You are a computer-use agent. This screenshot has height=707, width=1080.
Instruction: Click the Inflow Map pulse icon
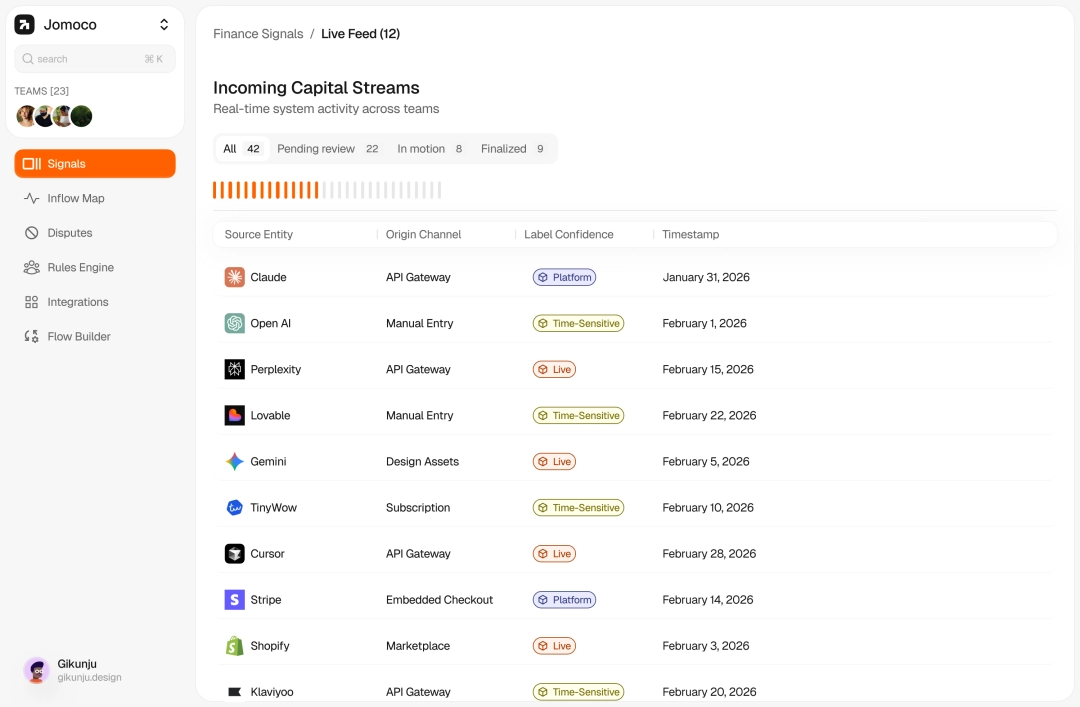coord(32,198)
